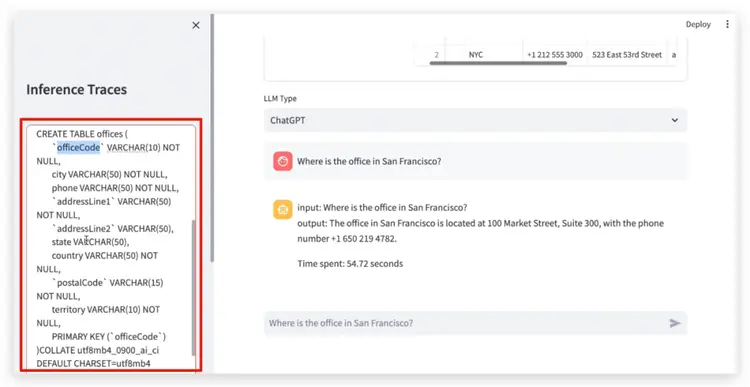Select the 523 East 53rd Street cell

pyautogui.click(x=627, y=55)
